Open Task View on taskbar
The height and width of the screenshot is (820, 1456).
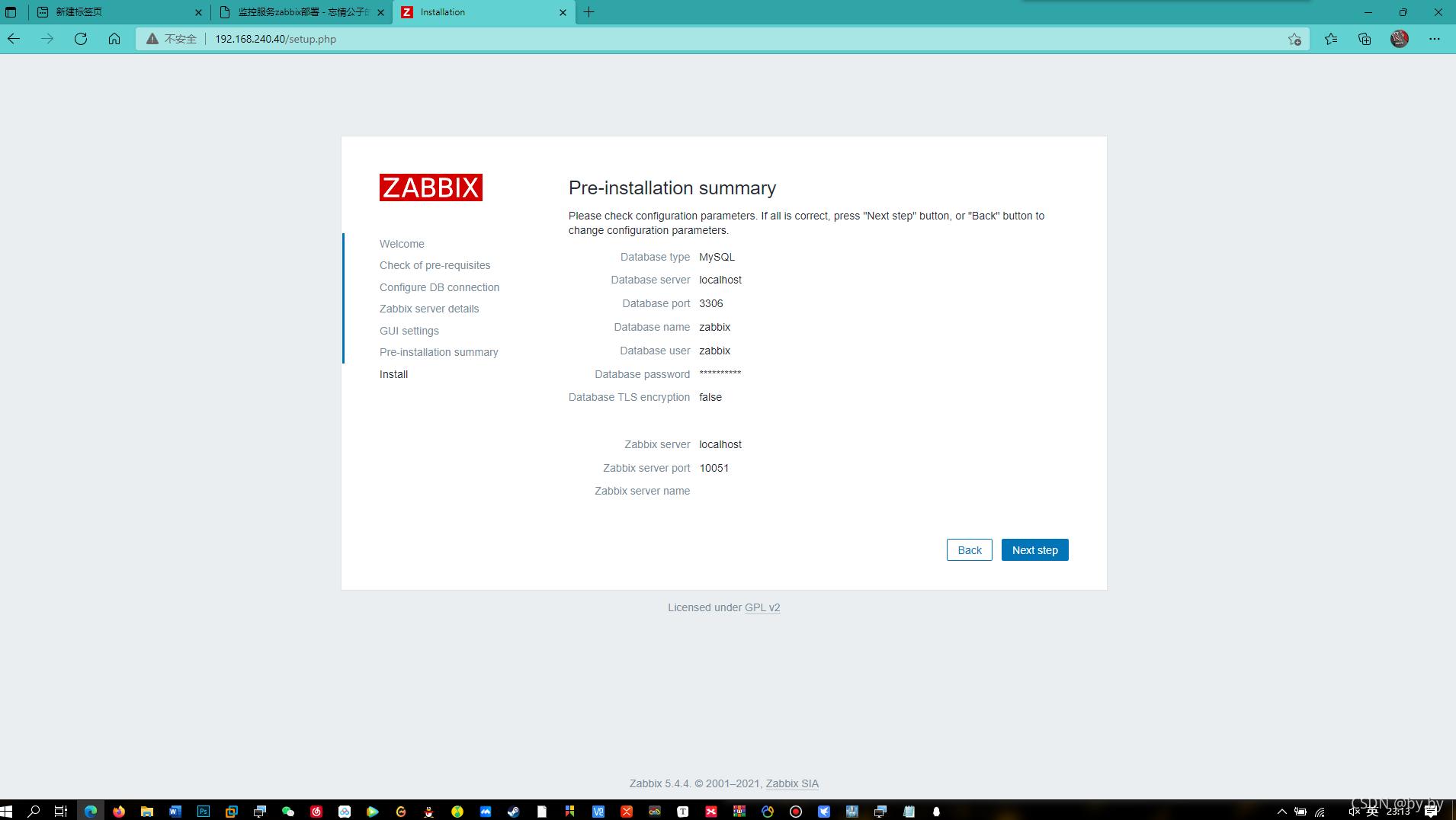(61, 811)
